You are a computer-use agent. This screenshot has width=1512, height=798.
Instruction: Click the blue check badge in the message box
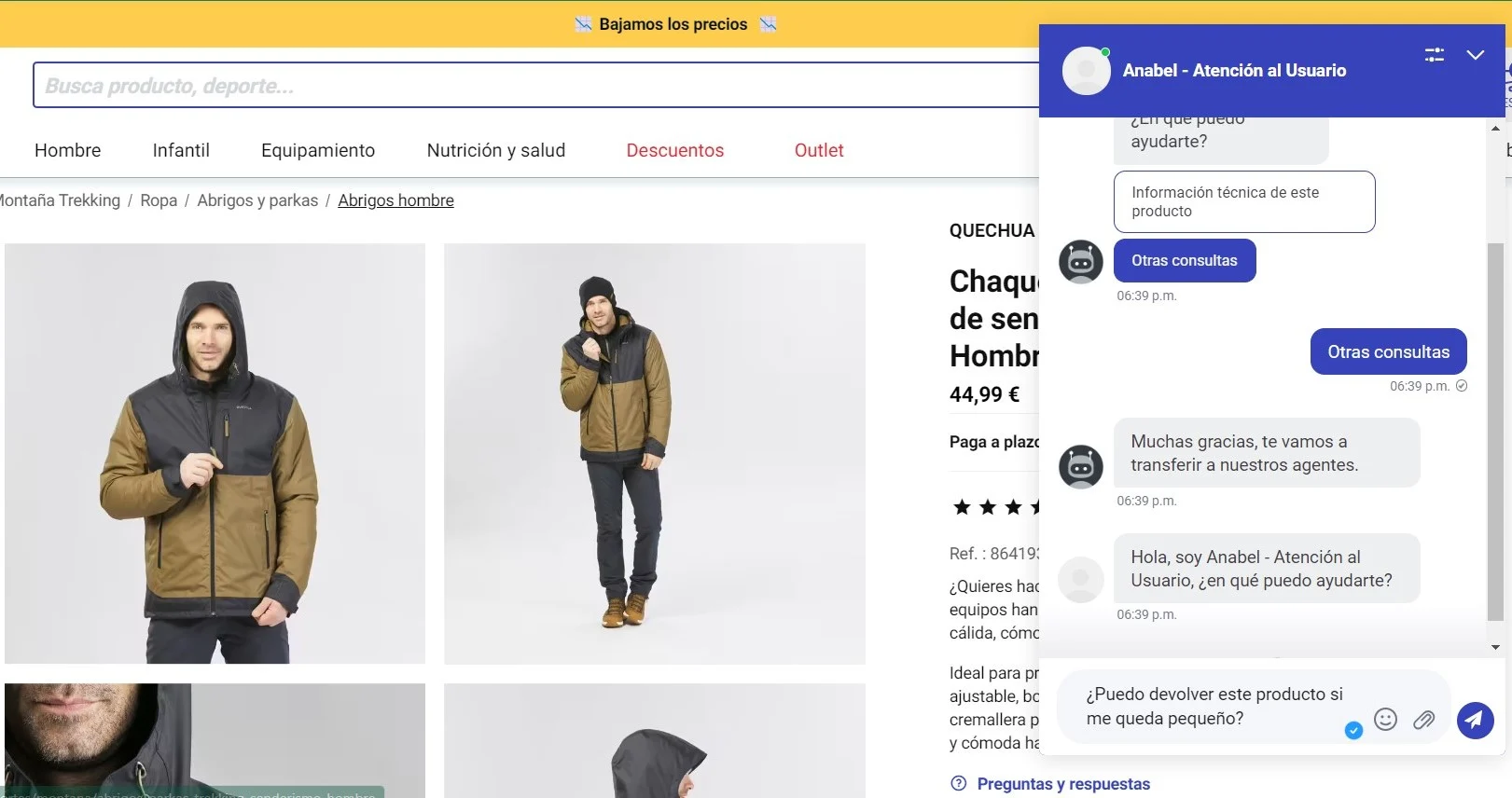point(1353,731)
